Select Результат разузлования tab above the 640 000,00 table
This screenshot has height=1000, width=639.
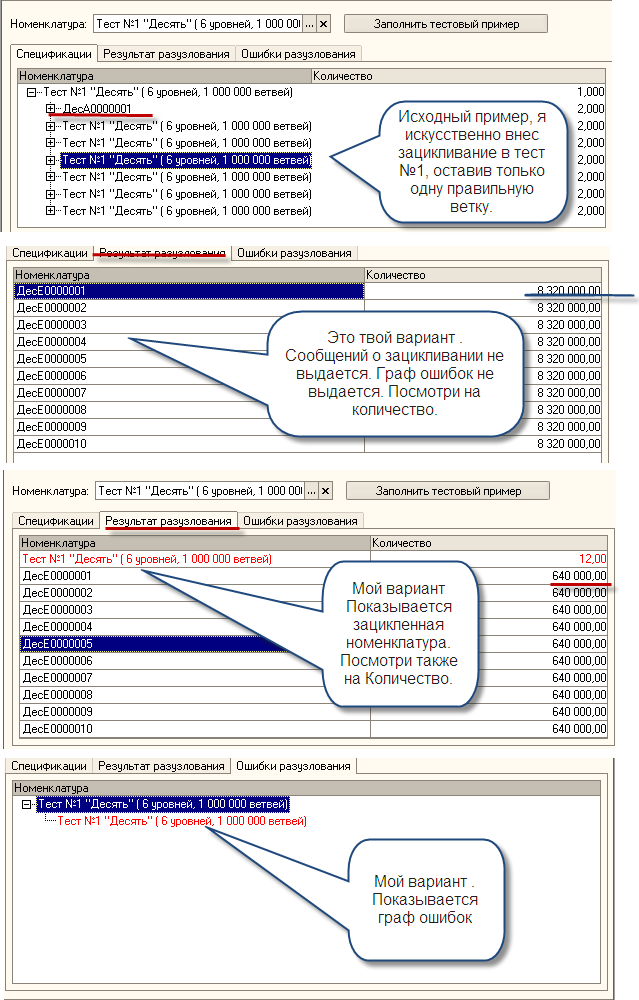click(x=168, y=520)
